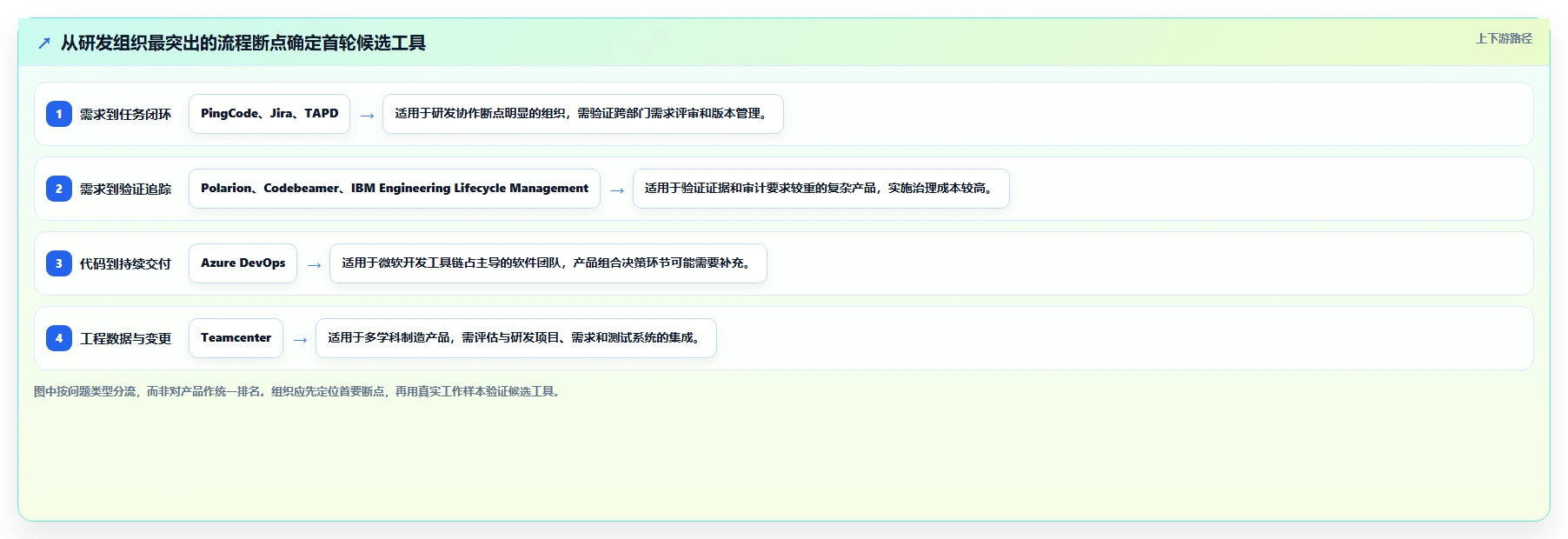Select the 代码到持续交付 row label
Viewport: 1568px width, 539px height.
126,264
